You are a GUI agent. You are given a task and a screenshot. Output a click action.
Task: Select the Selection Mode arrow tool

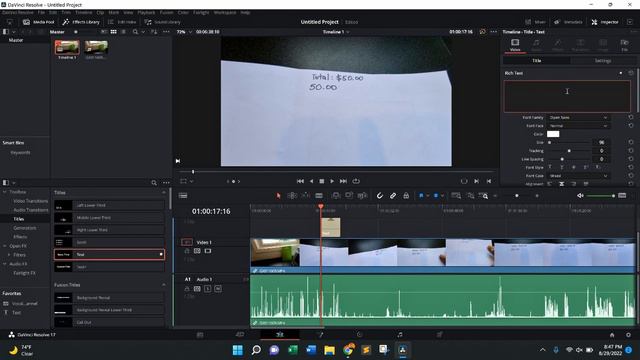278,196
